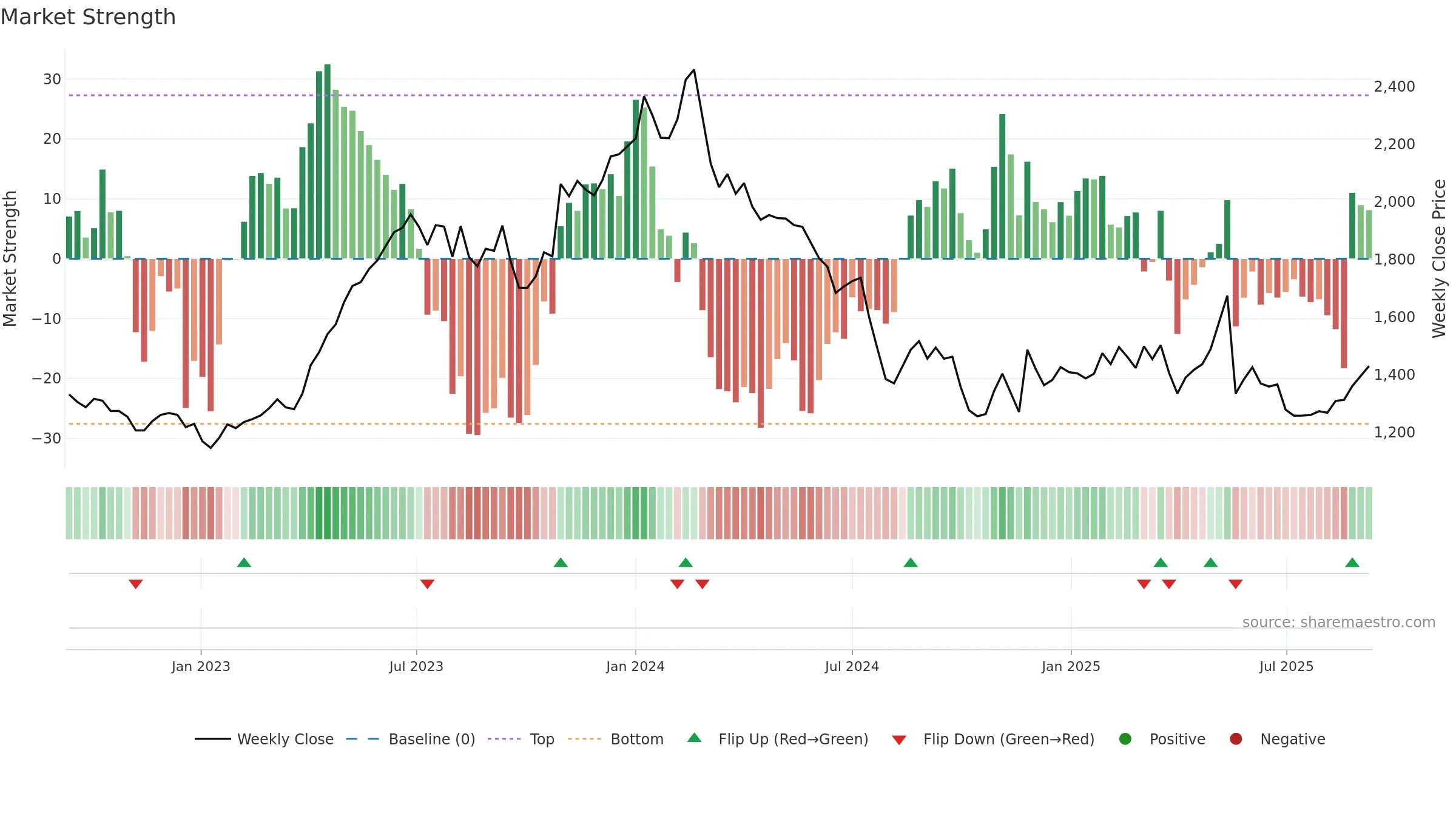Click the 30 tick on the left axis
The height and width of the screenshot is (819, 1456).
click(x=52, y=79)
